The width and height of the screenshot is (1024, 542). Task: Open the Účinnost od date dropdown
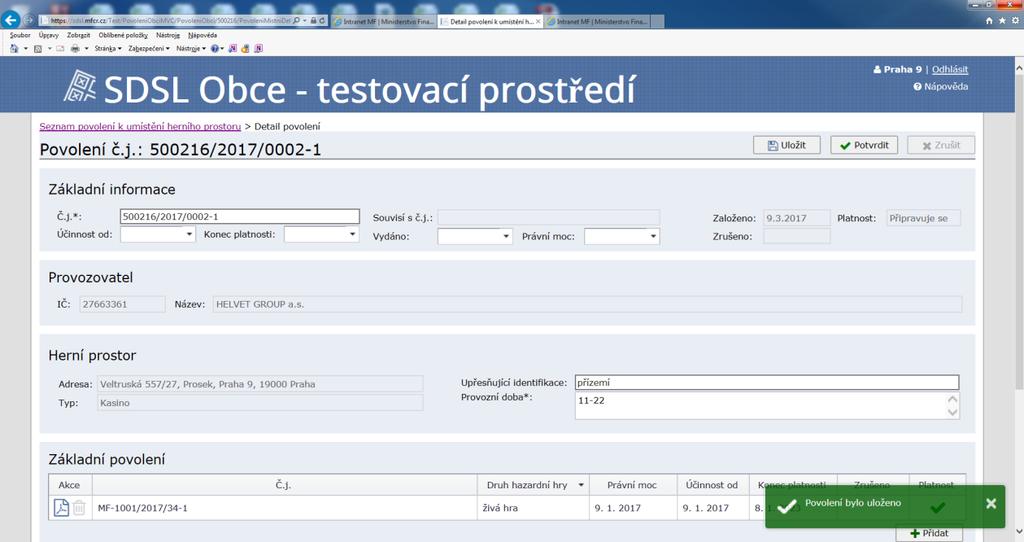[189, 234]
